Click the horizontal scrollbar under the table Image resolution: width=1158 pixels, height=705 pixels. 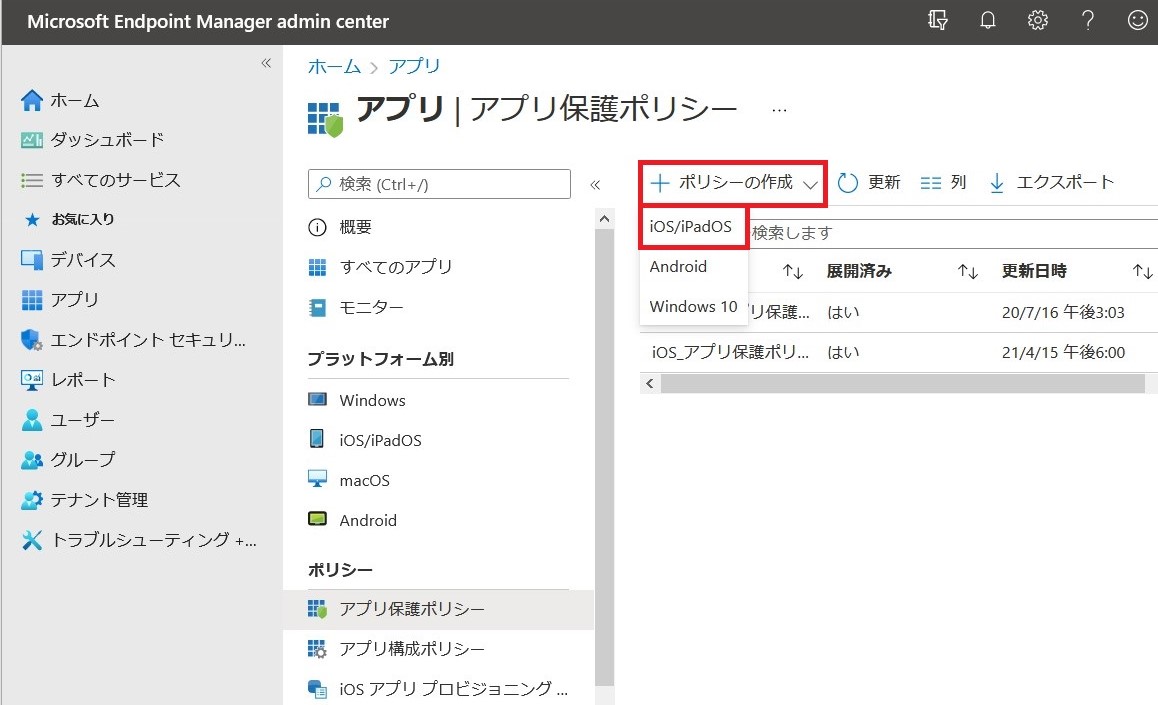pos(900,384)
